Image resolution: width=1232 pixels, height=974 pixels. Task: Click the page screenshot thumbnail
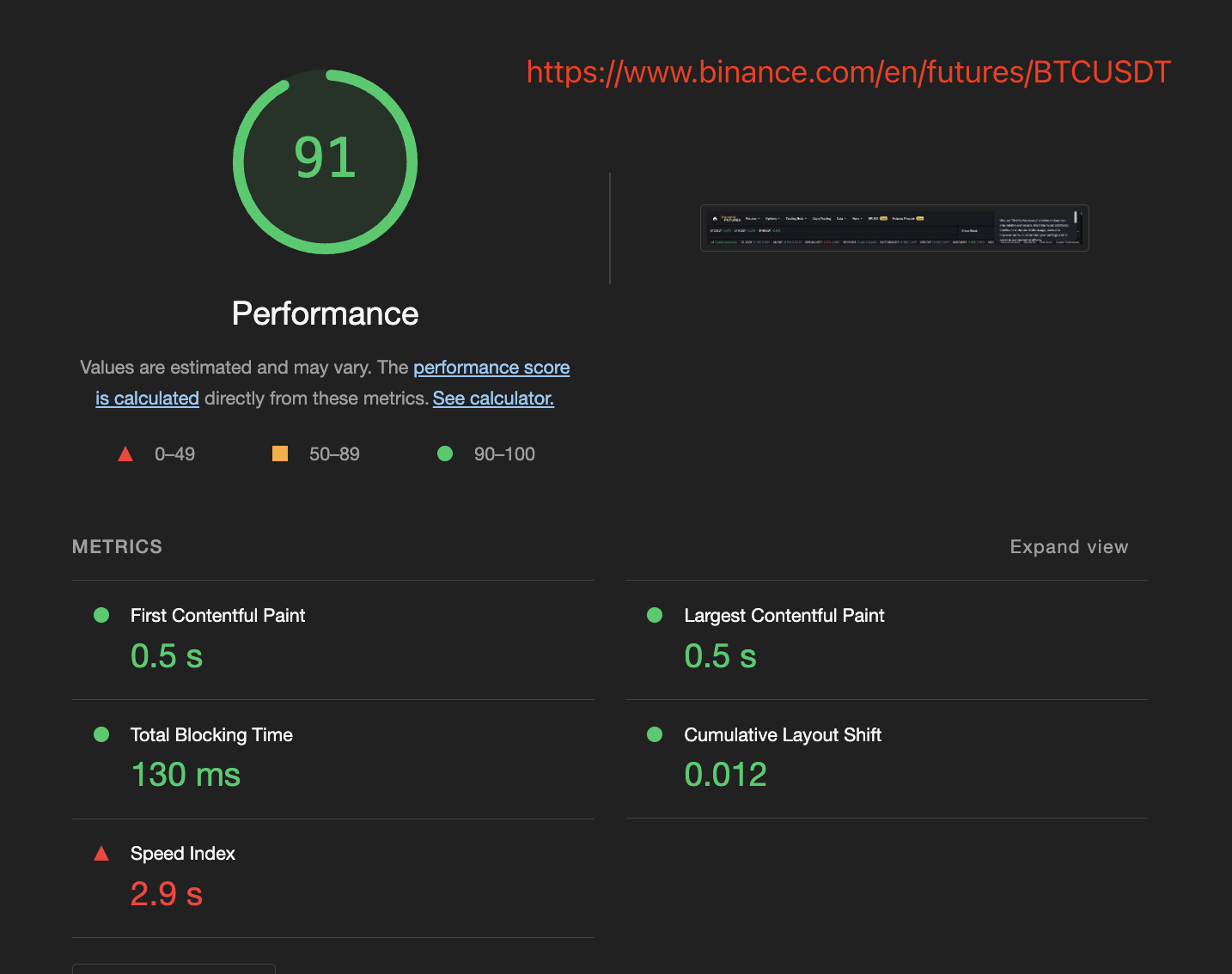[x=894, y=228]
